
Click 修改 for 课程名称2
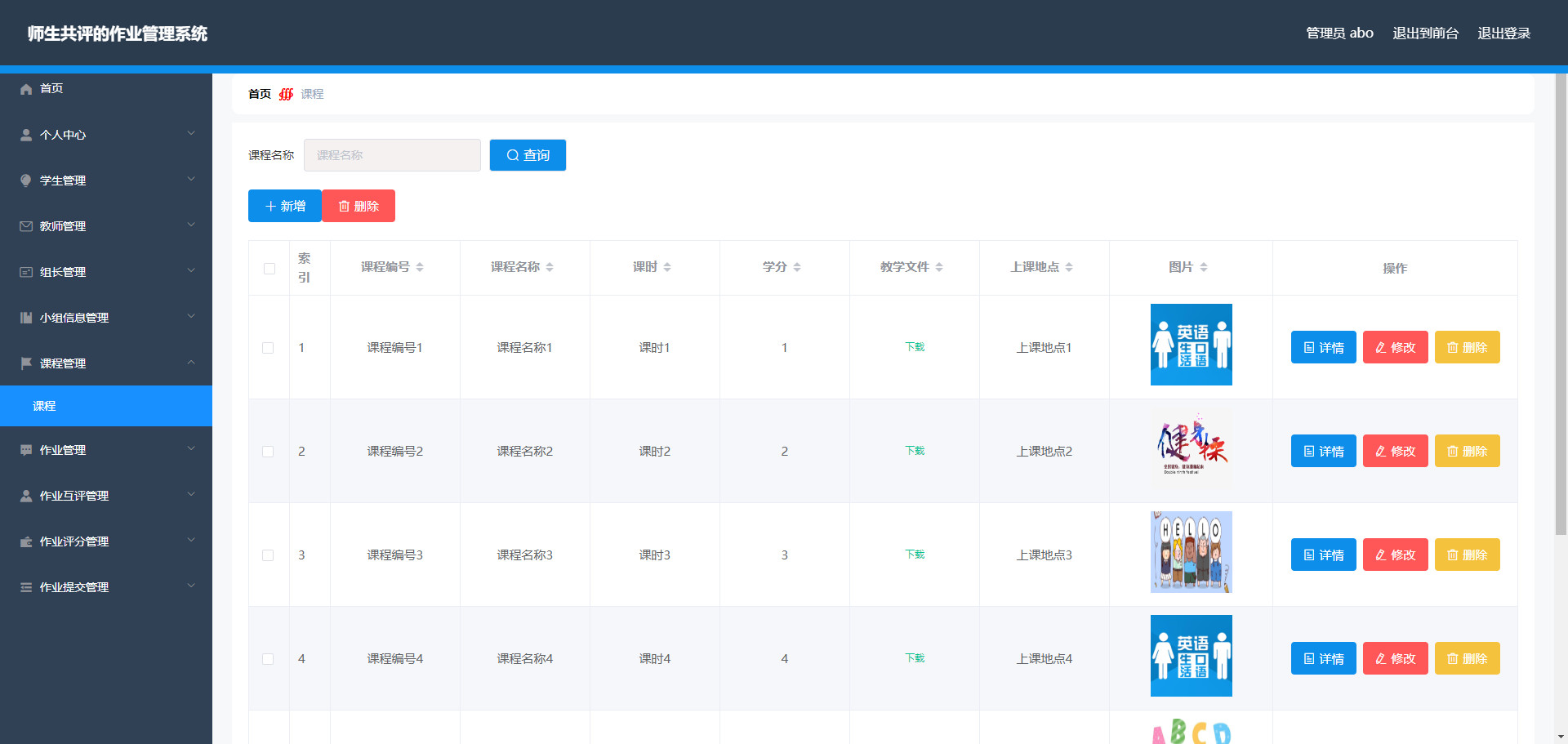pyautogui.click(x=1396, y=451)
